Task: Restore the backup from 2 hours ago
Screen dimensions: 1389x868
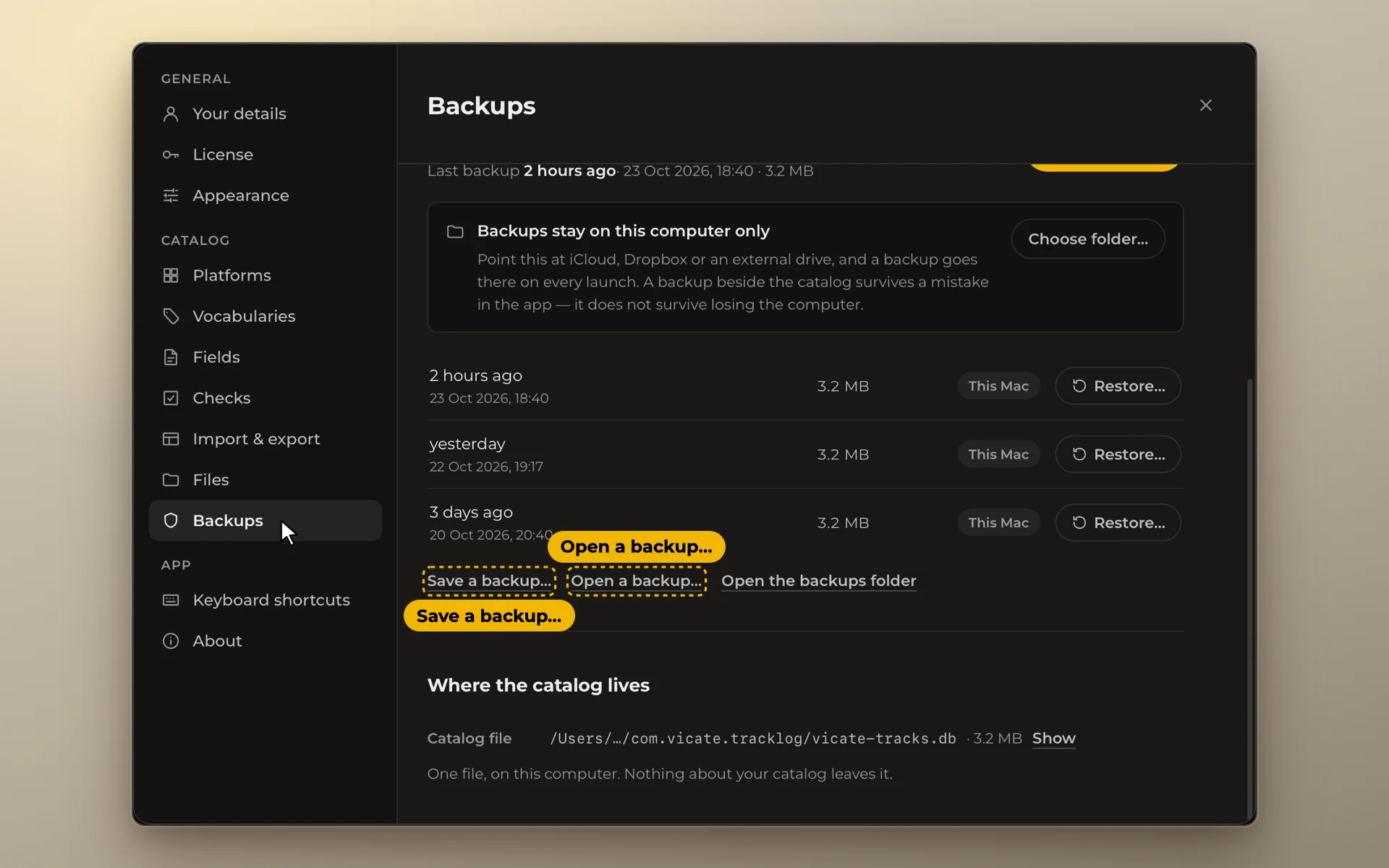Action: point(1118,386)
